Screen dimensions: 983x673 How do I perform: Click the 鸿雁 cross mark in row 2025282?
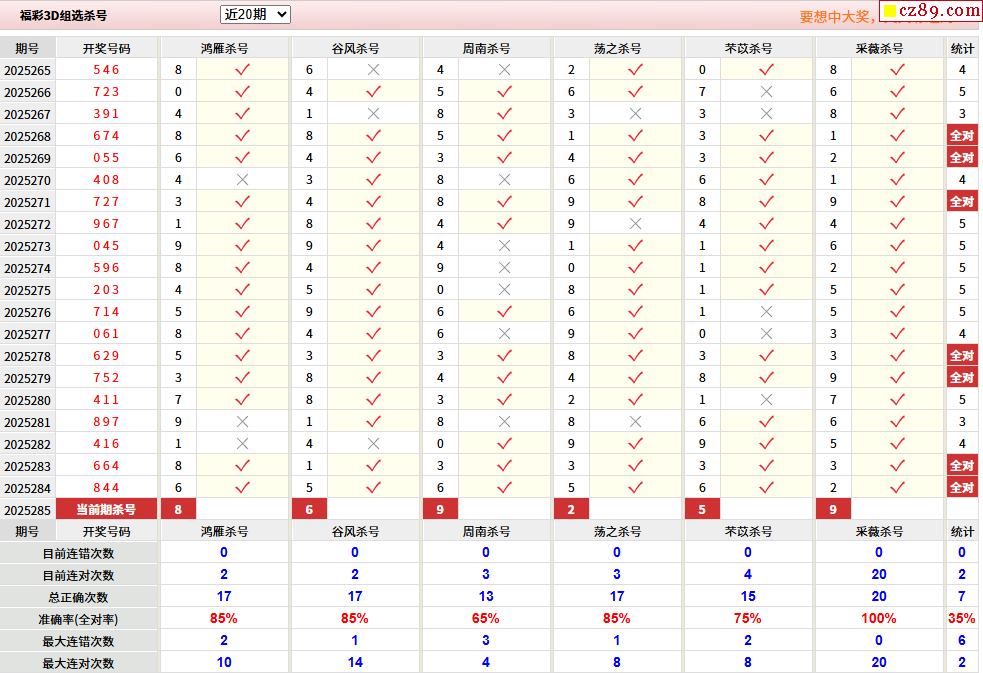click(x=243, y=444)
